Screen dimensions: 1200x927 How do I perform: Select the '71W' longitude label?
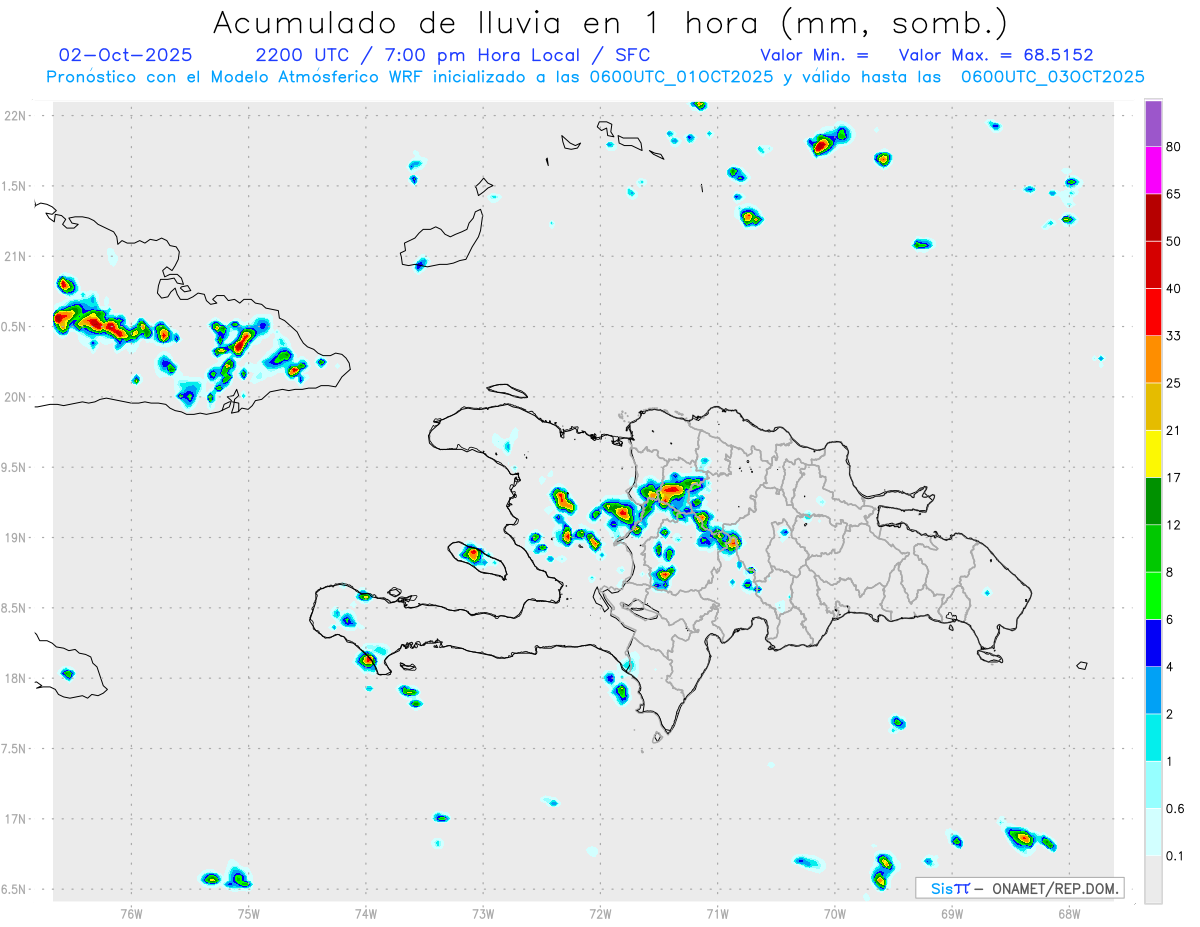click(x=717, y=913)
